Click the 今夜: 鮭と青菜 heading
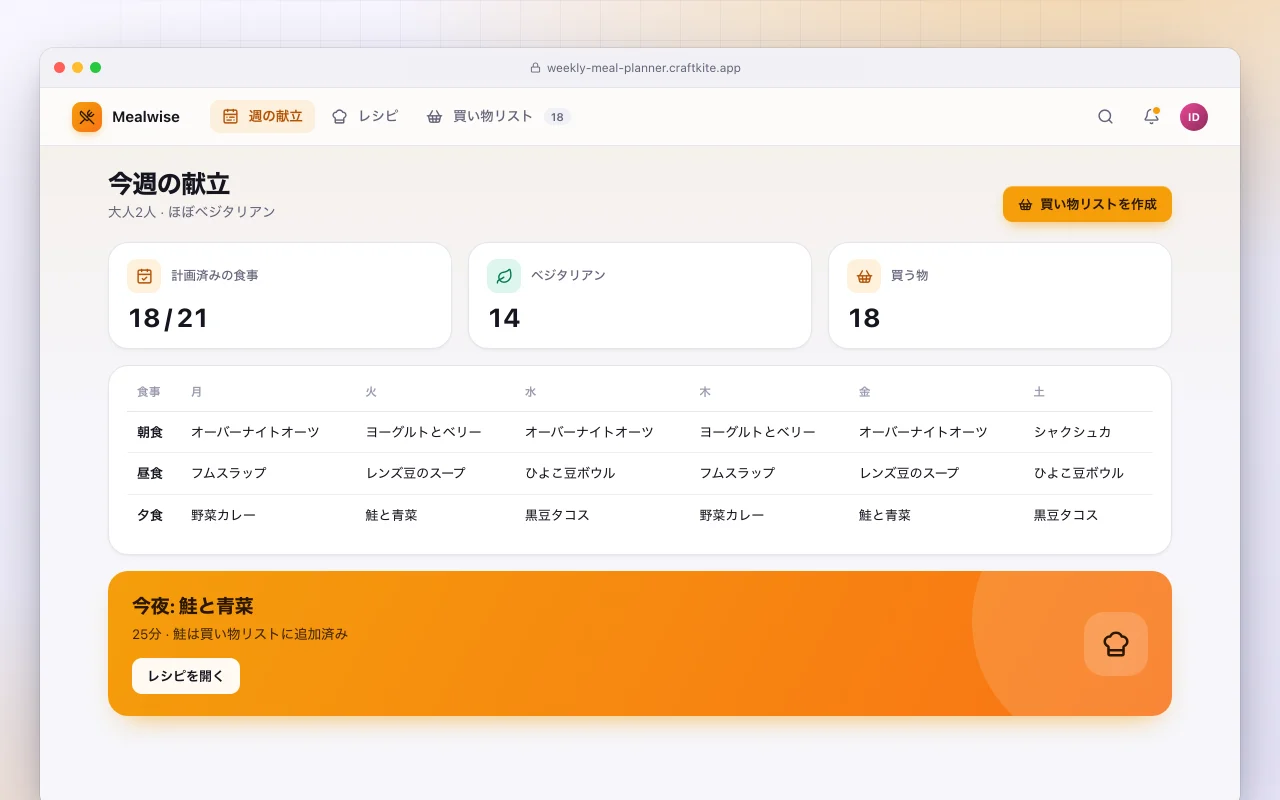The width and height of the screenshot is (1280, 800). [193, 606]
